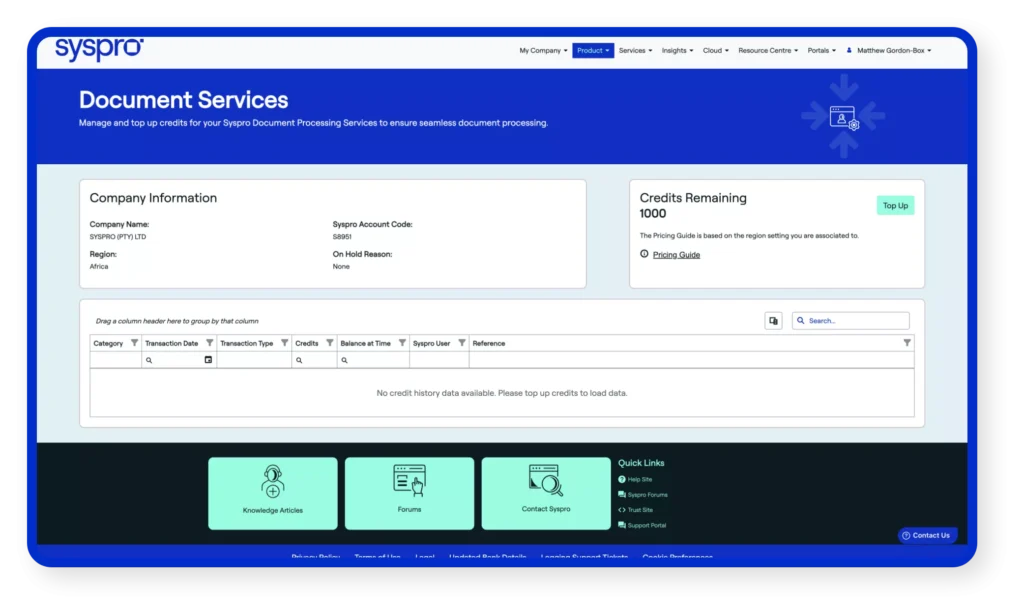Viewport: 1024px width, 614px height.
Task: Click the Credits Remaining value 1000
Action: pos(653,214)
